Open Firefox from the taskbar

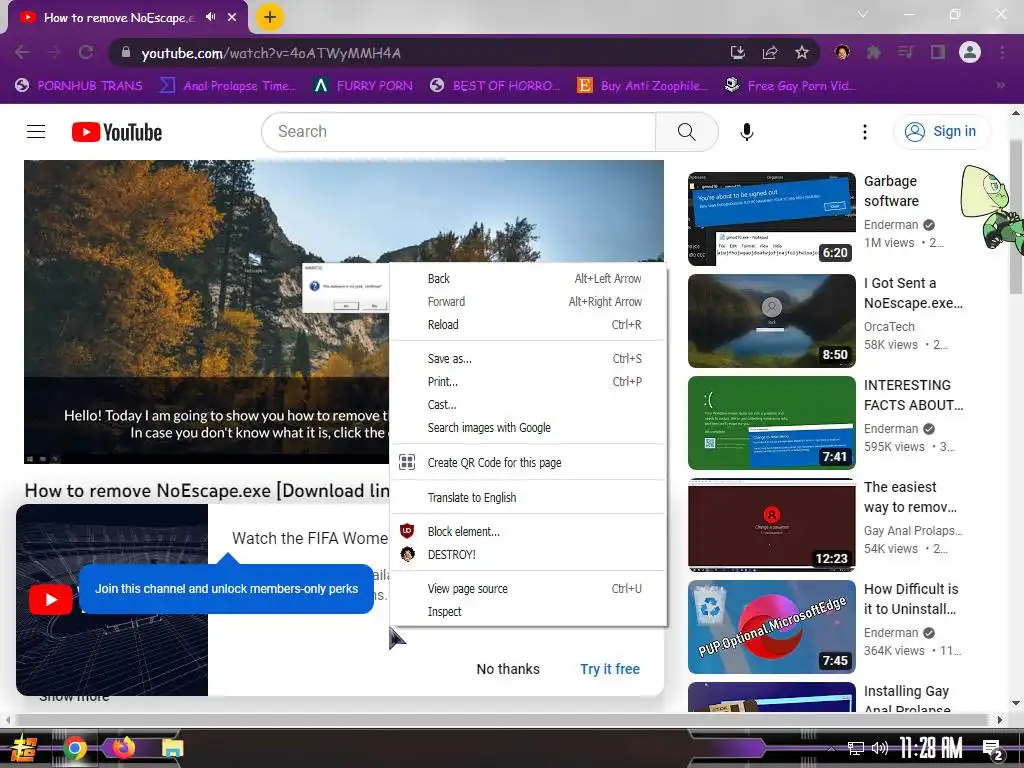[x=123, y=746]
